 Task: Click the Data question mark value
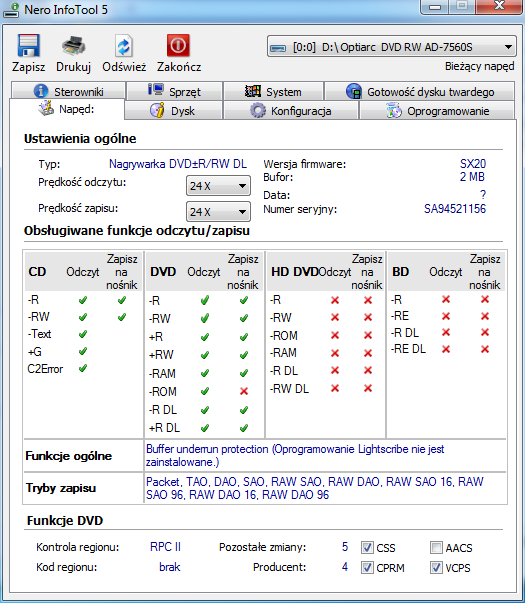tap(483, 195)
